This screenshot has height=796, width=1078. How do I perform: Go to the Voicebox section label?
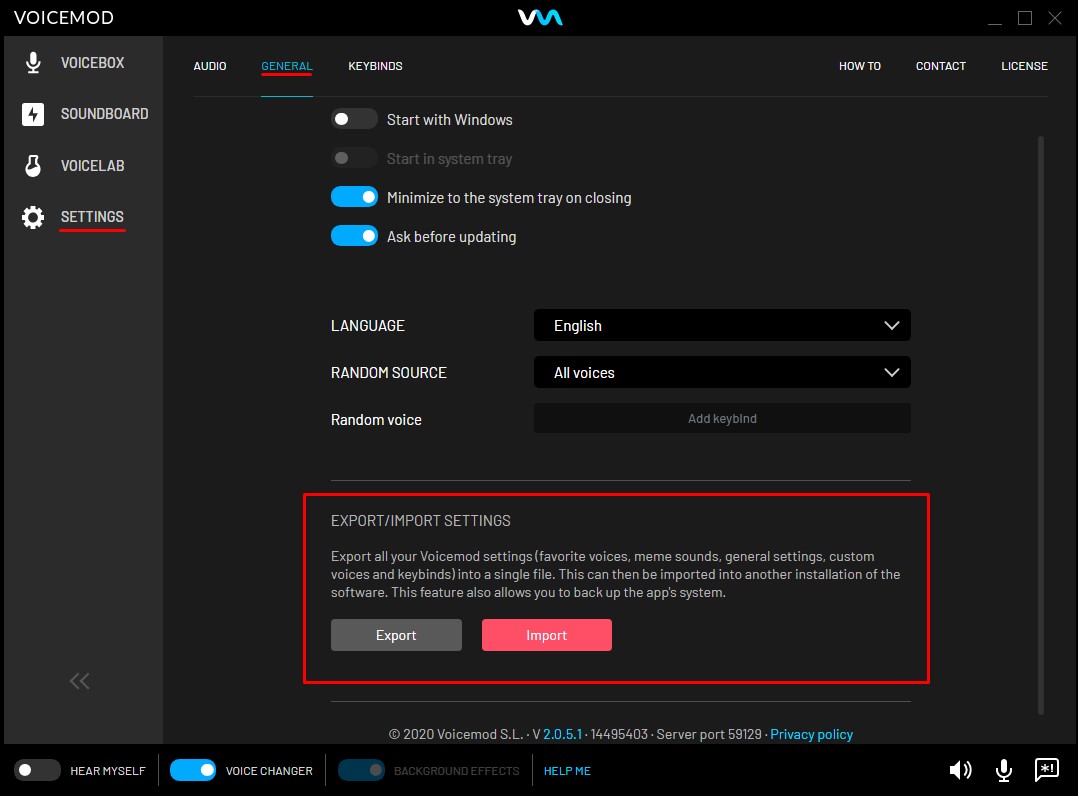(x=92, y=63)
